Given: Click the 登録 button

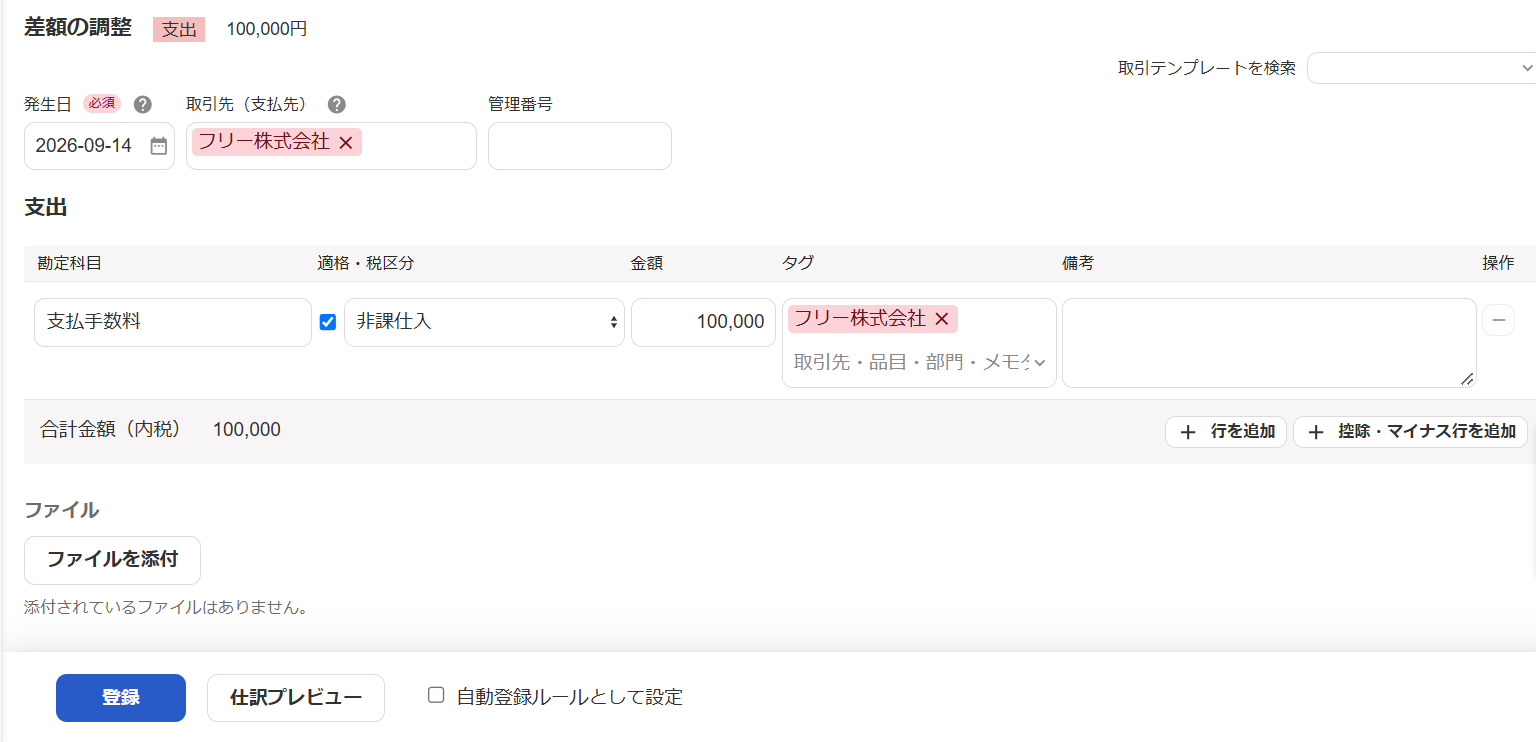Looking at the screenshot, I should [x=121, y=698].
